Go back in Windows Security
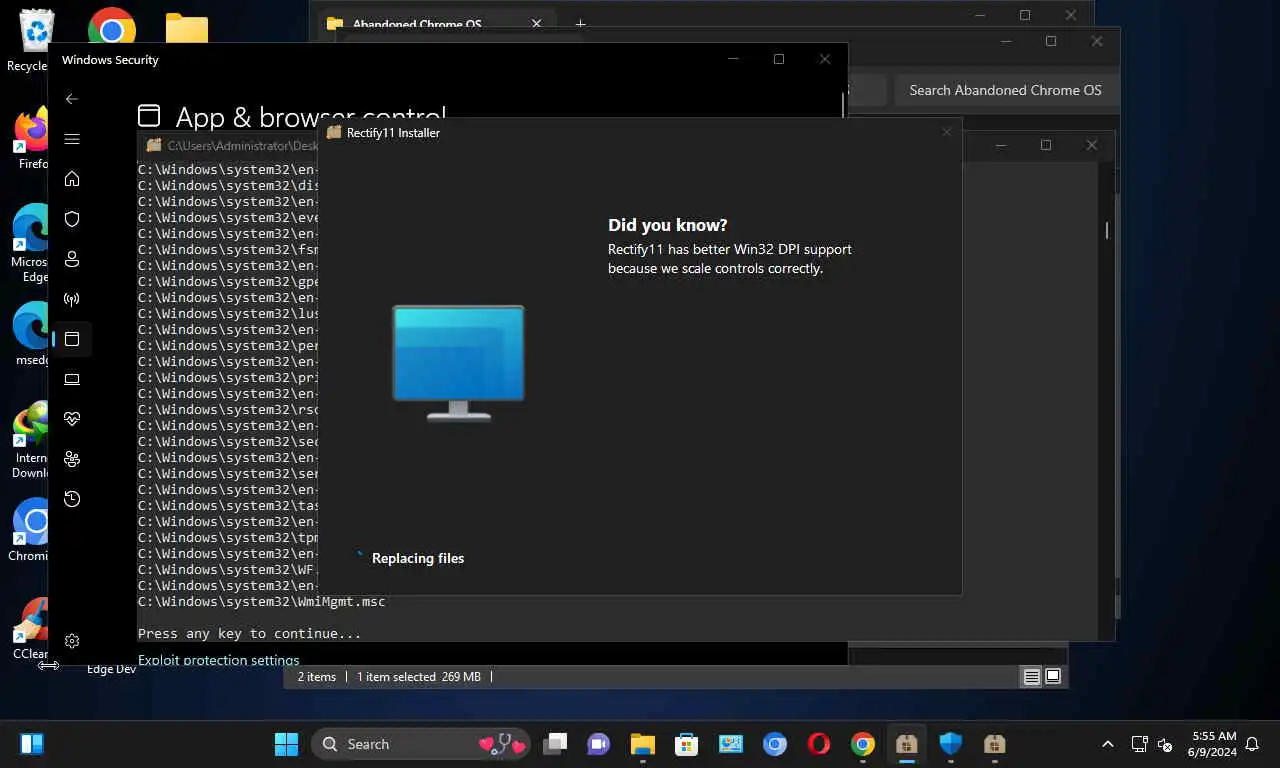The image size is (1280, 768). click(x=71, y=99)
